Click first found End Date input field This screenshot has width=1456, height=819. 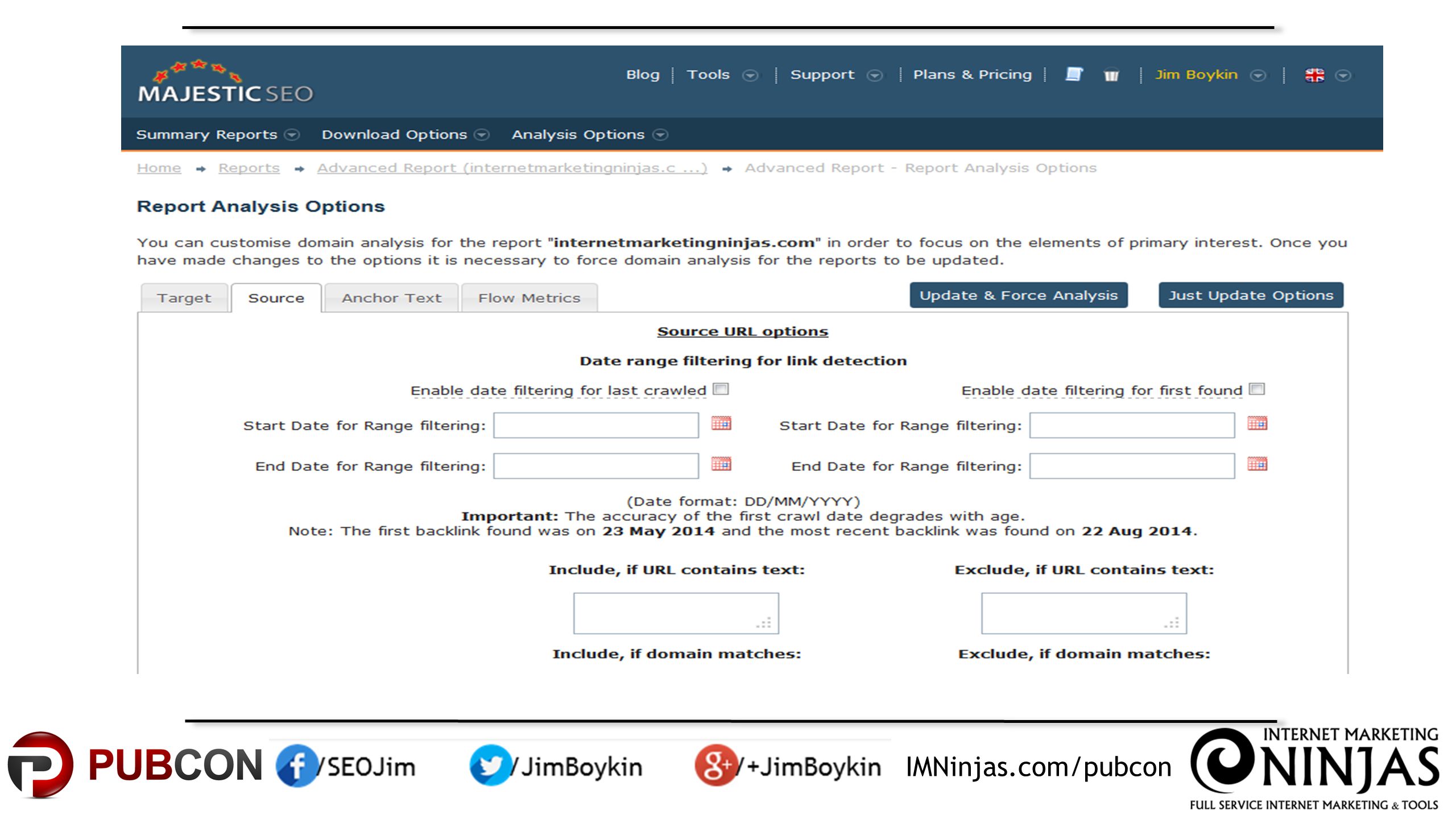1132,466
